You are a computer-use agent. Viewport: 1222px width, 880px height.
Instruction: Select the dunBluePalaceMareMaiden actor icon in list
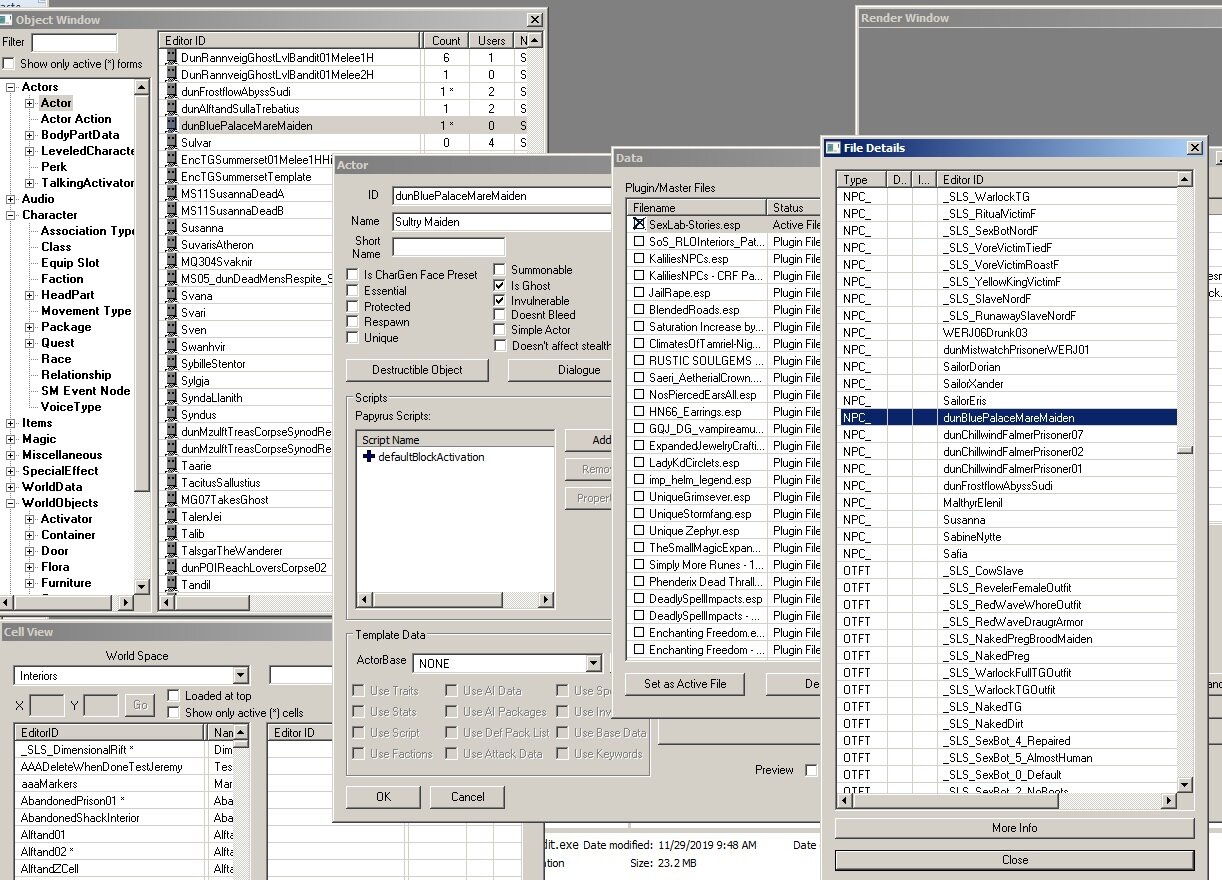tap(169, 126)
